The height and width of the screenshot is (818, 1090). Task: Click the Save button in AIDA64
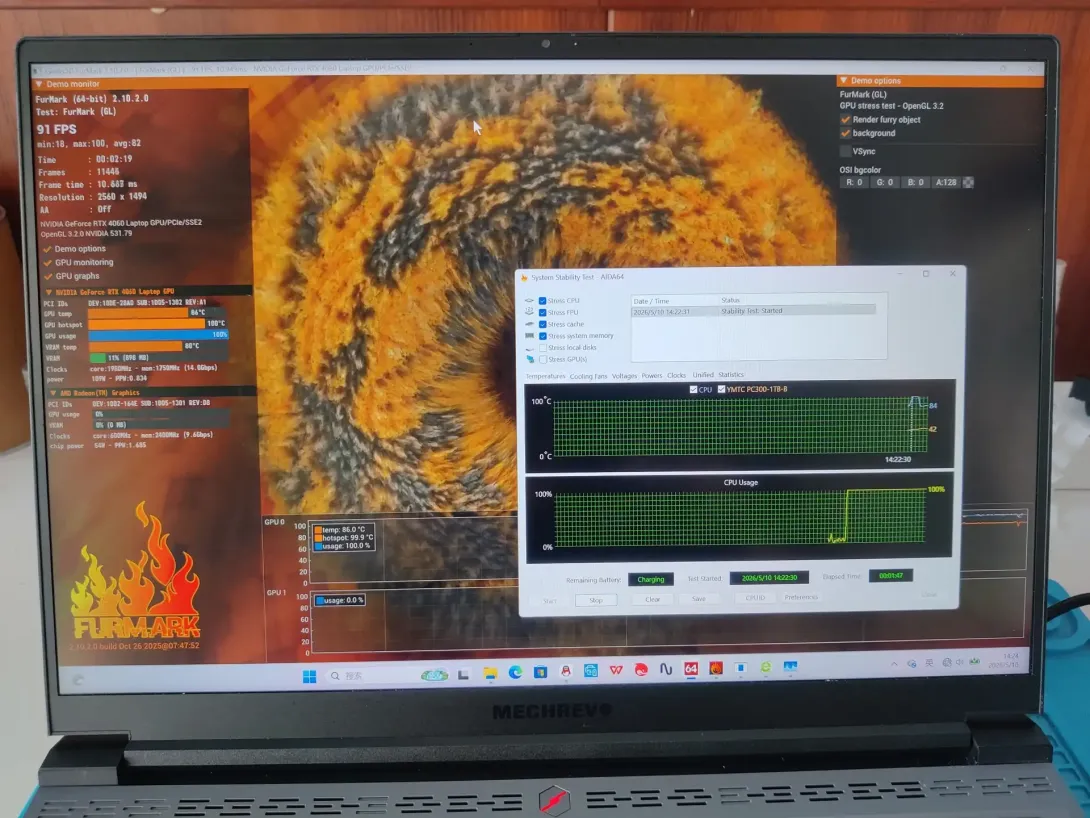(699, 598)
